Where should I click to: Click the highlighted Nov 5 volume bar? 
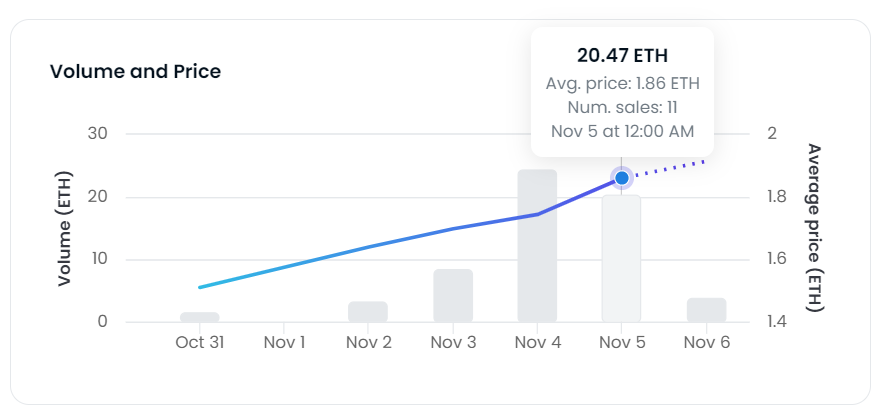click(621, 259)
